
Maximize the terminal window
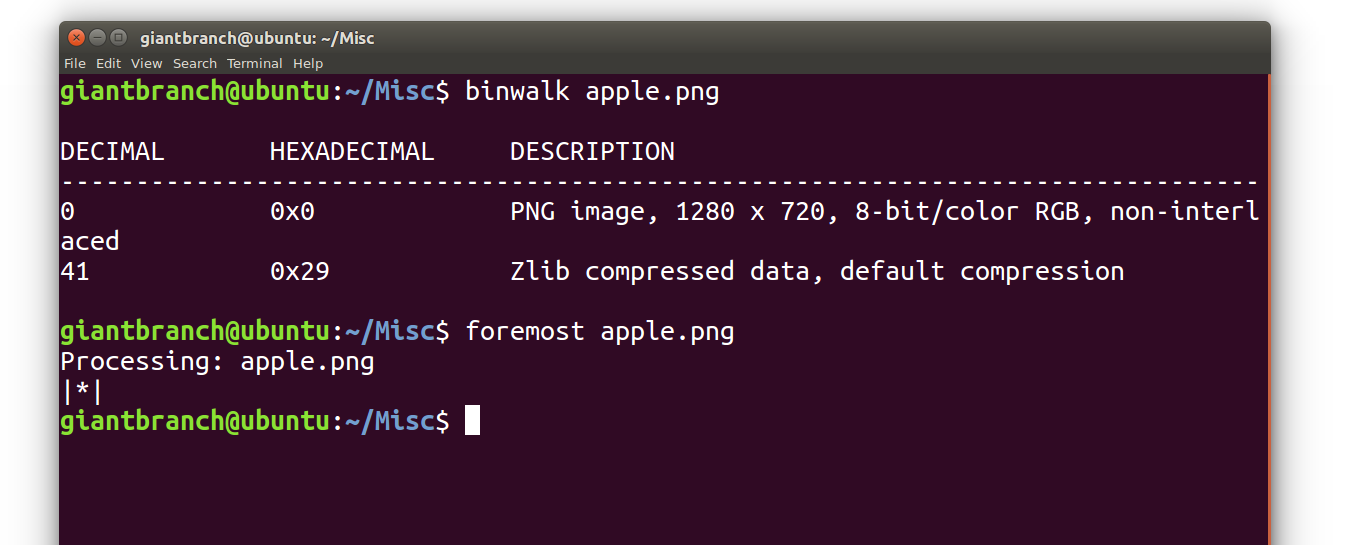coord(118,38)
